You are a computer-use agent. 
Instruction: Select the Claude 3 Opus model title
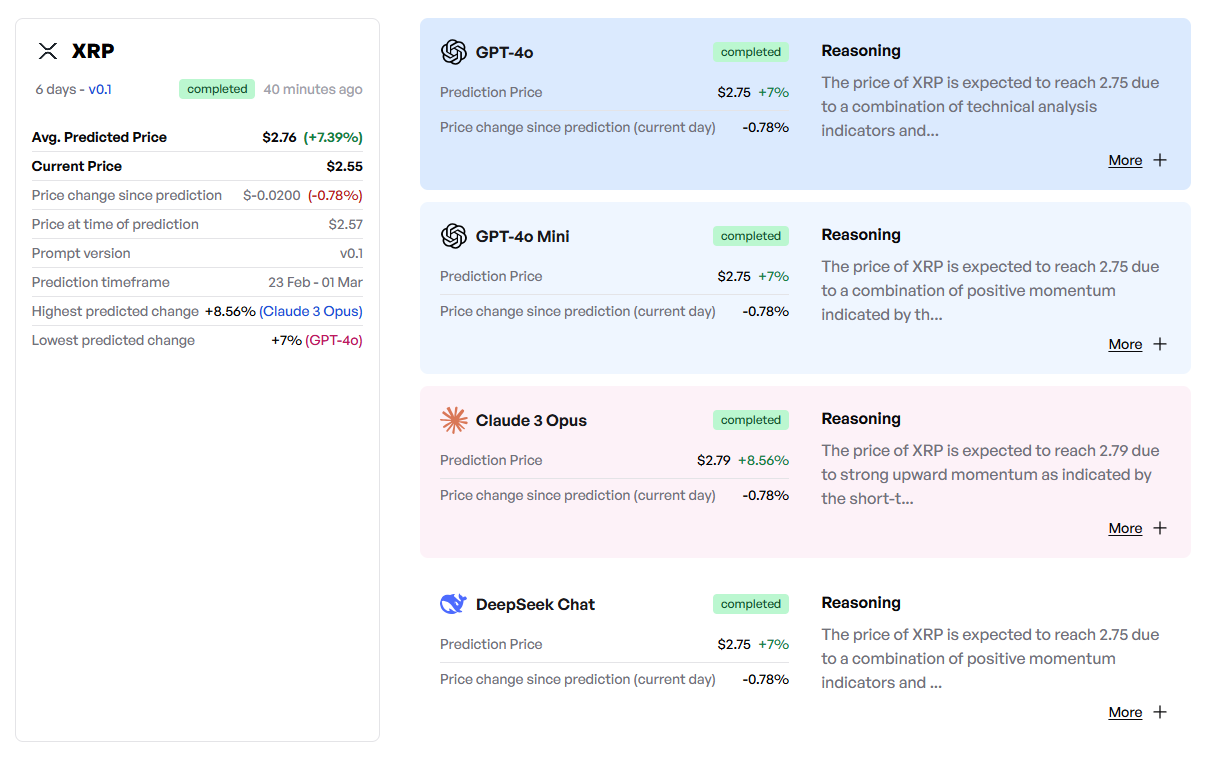click(x=531, y=420)
